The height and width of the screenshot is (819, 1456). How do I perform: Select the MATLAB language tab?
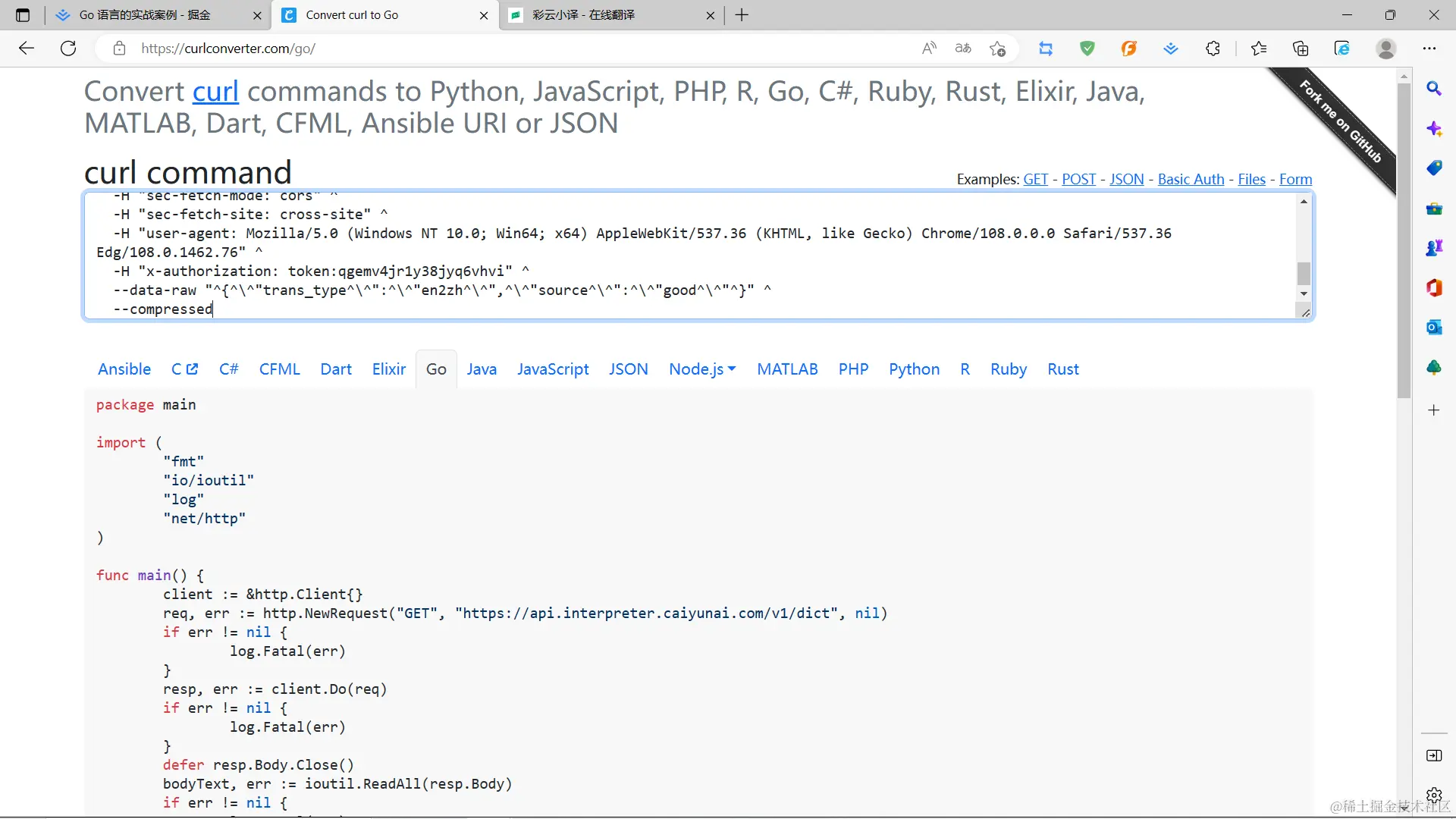click(787, 369)
